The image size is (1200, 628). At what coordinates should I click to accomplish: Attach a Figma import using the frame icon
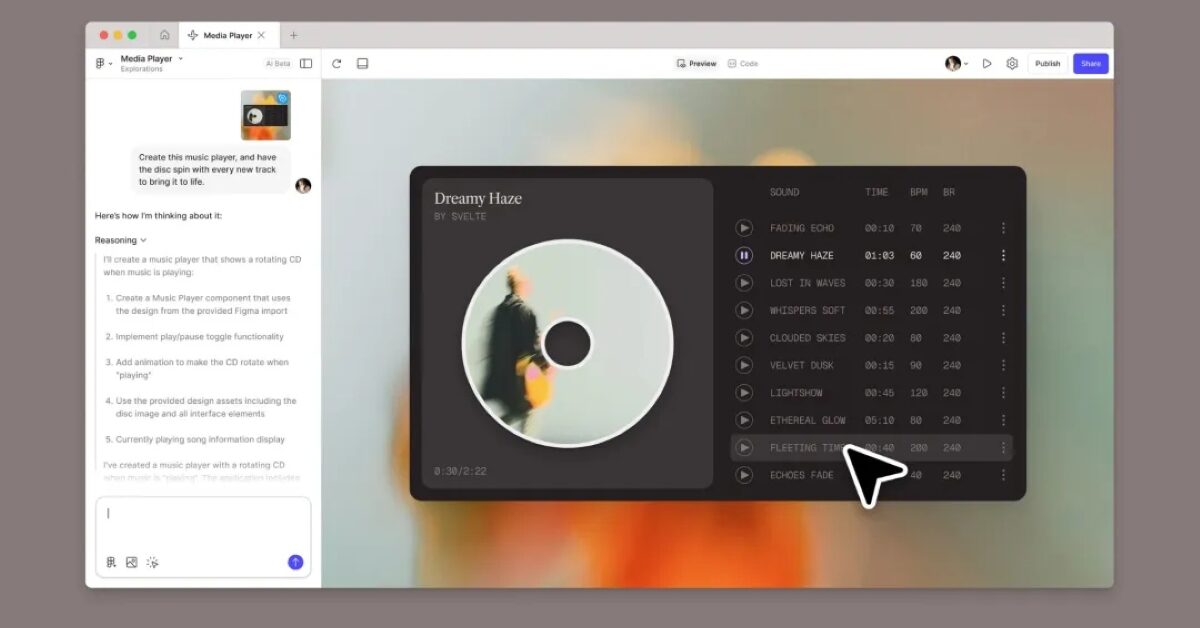coord(110,562)
